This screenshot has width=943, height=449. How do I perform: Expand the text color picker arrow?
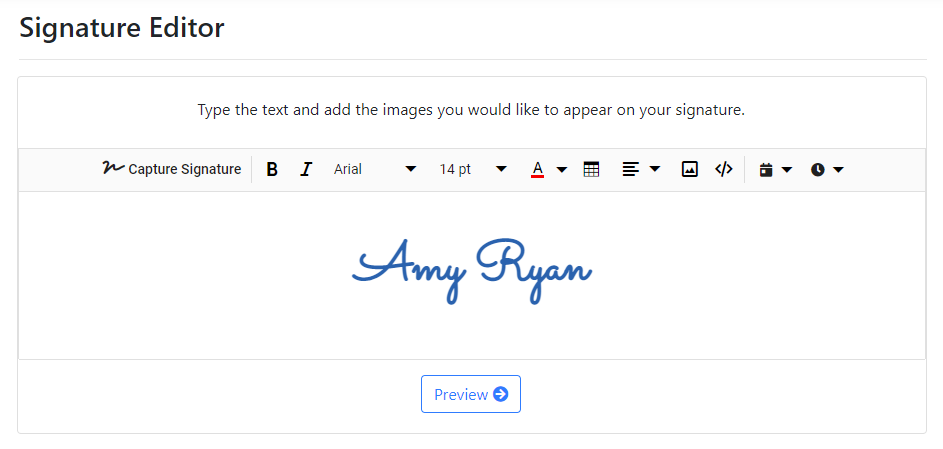click(x=562, y=170)
